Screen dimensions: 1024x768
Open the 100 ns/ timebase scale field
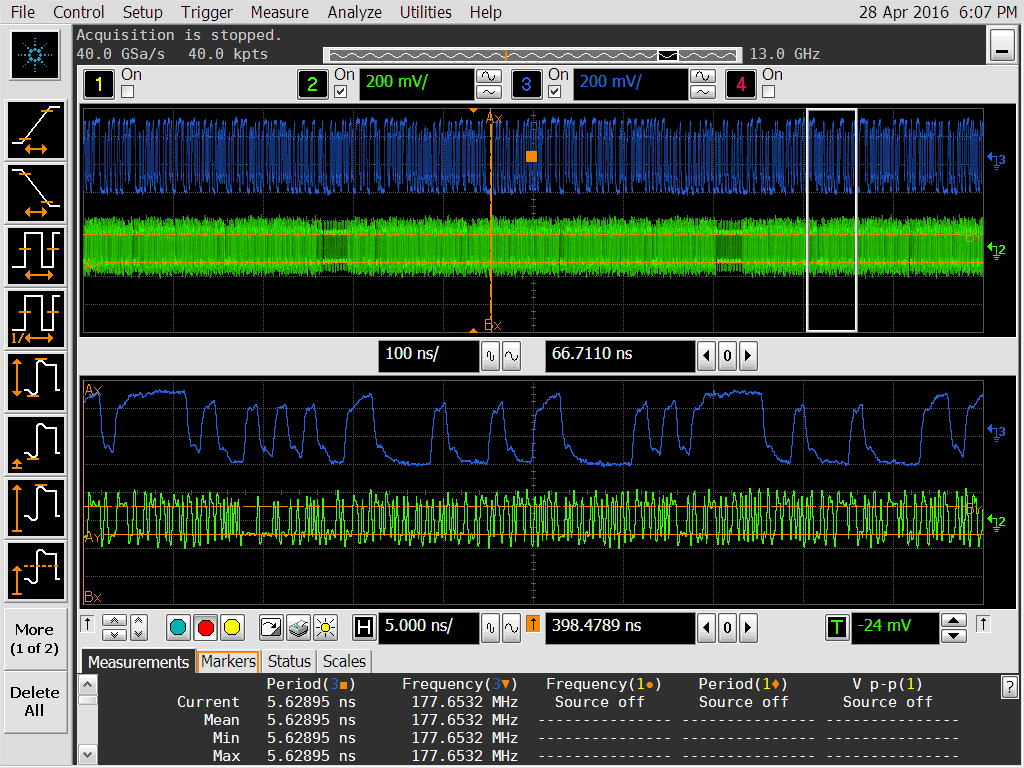[427, 355]
